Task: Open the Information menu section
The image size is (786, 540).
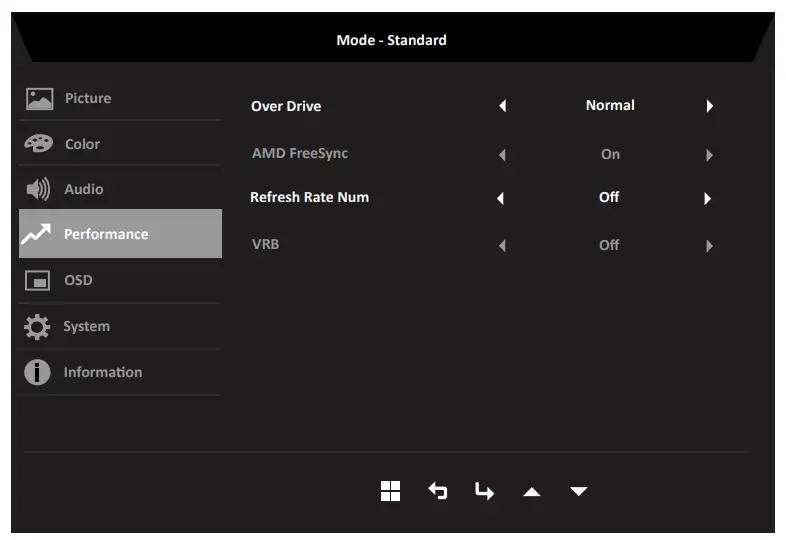Action: pos(120,373)
